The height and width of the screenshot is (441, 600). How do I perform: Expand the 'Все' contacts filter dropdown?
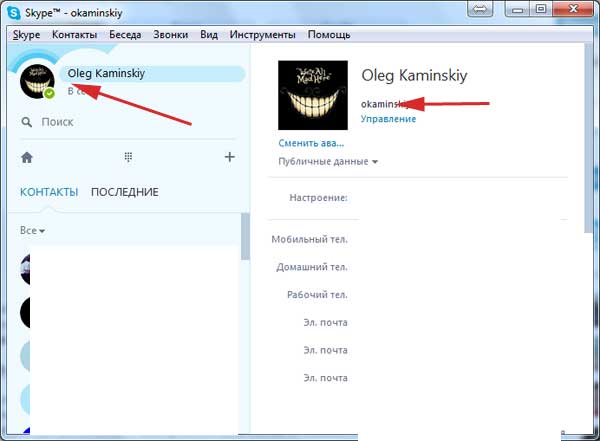coord(32,231)
